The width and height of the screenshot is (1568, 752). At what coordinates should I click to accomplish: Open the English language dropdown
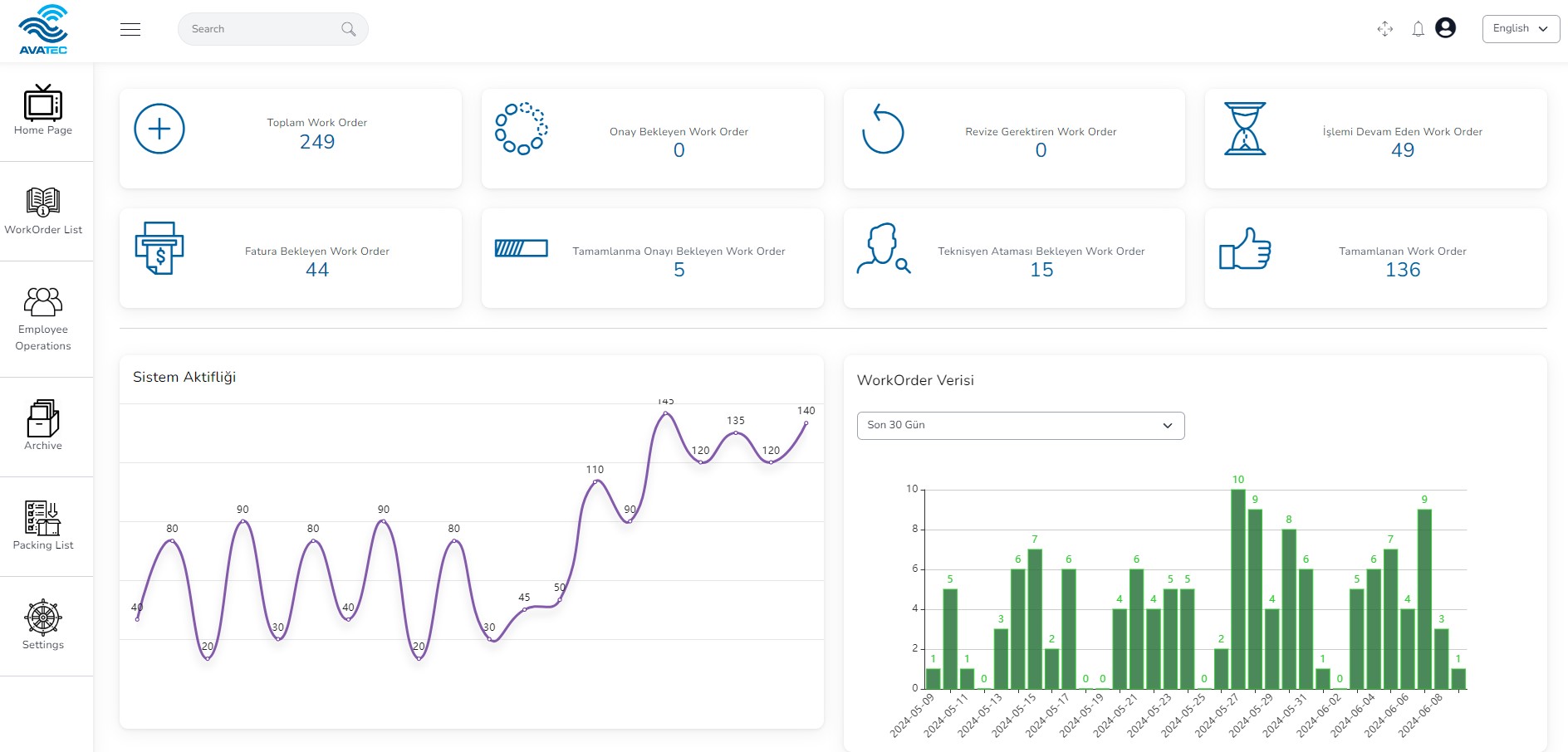point(1521,28)
